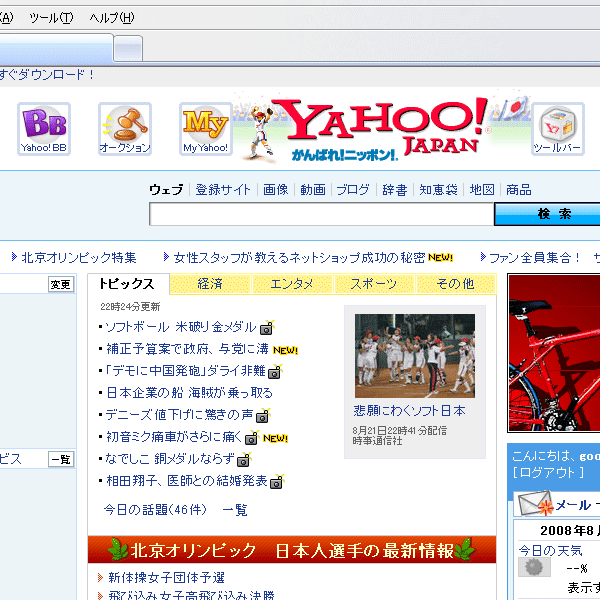Open the オークション gavel icon
Viewport: 600px width, 600px height.
pos(125,129)
